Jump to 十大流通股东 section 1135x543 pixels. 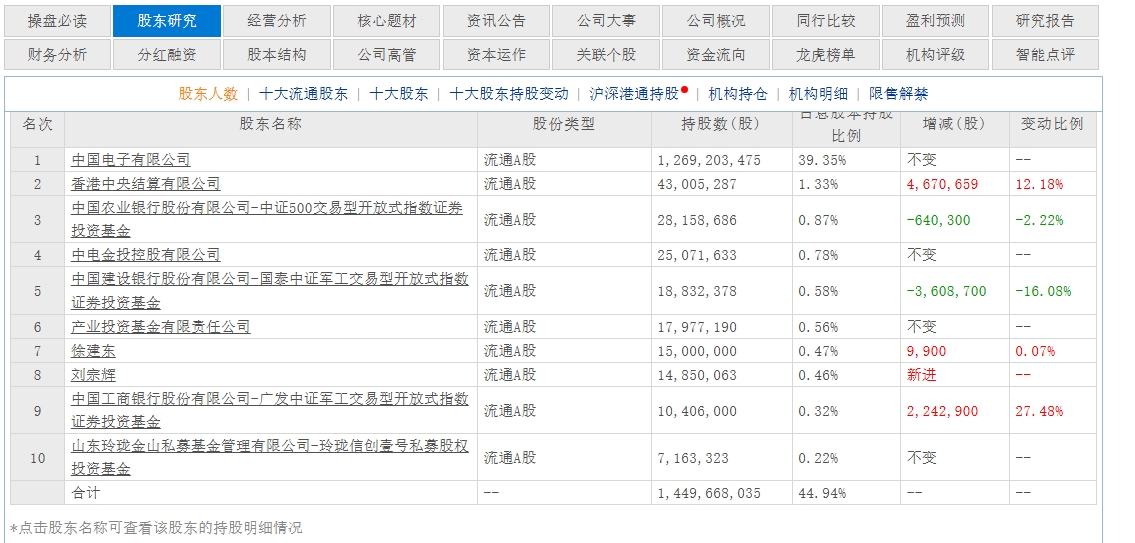point(303,93)
